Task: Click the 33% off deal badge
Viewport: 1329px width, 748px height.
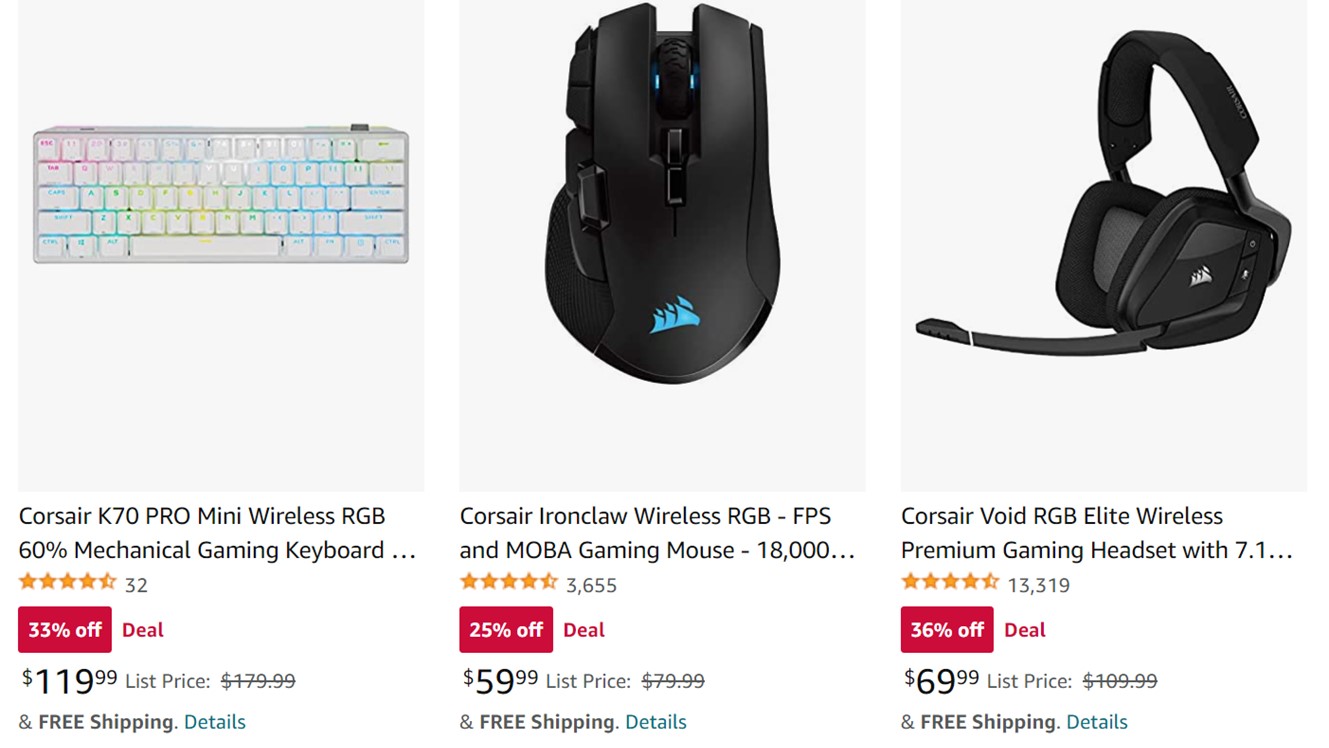Action: [65, 630]
